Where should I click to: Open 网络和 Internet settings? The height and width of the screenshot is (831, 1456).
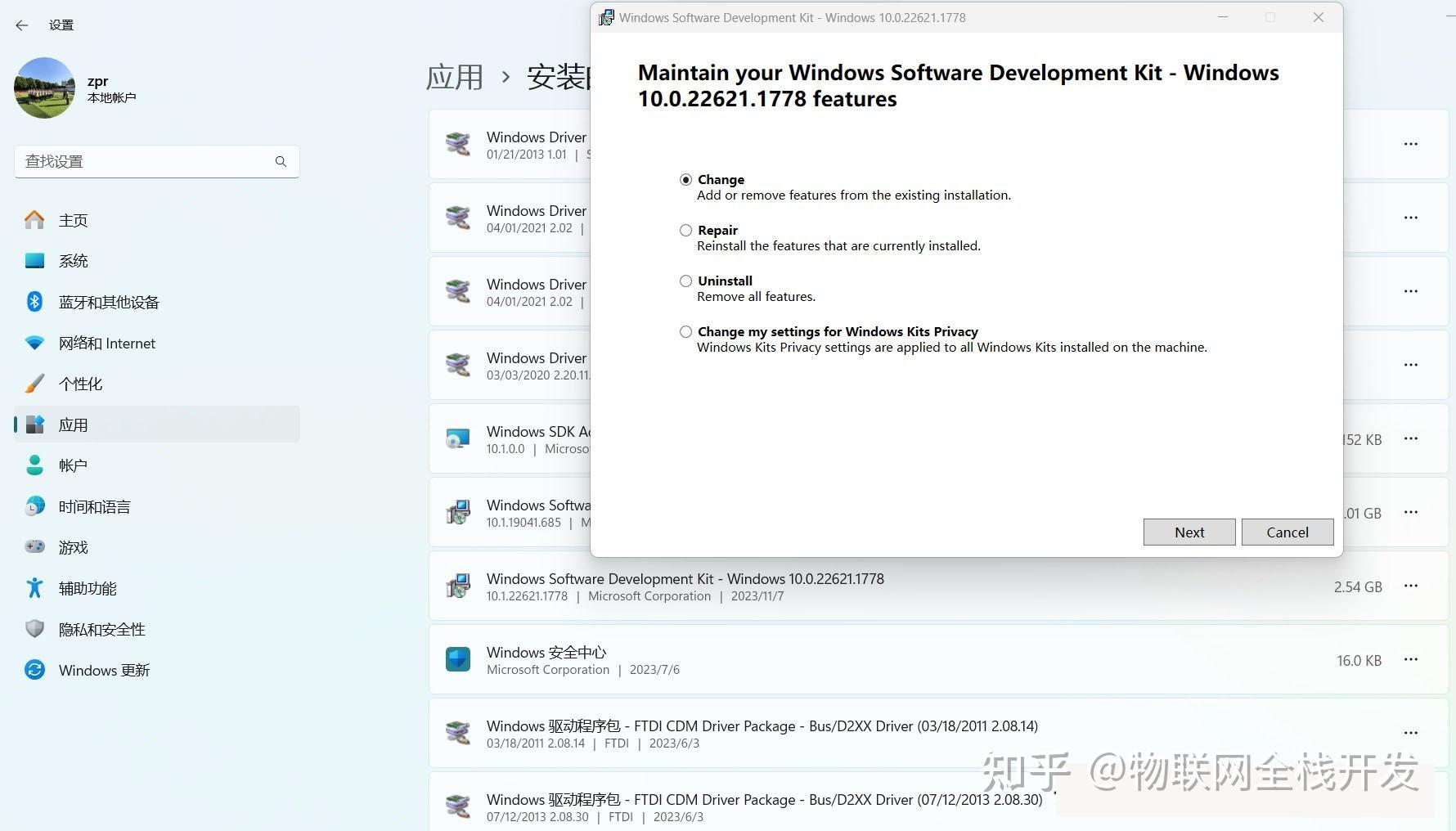pos(107,343)
